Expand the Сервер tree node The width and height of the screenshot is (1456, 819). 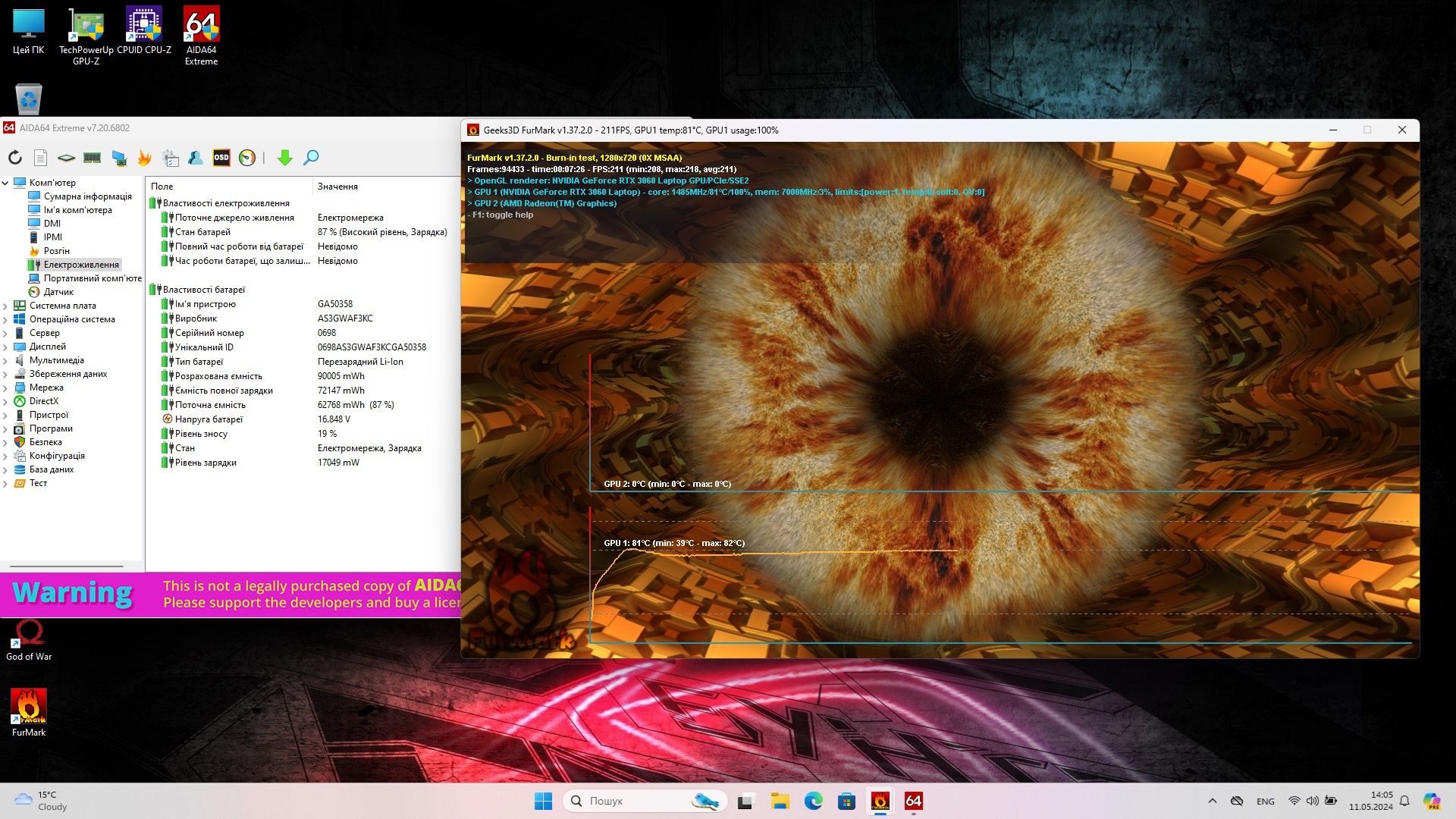pos(5,333)
